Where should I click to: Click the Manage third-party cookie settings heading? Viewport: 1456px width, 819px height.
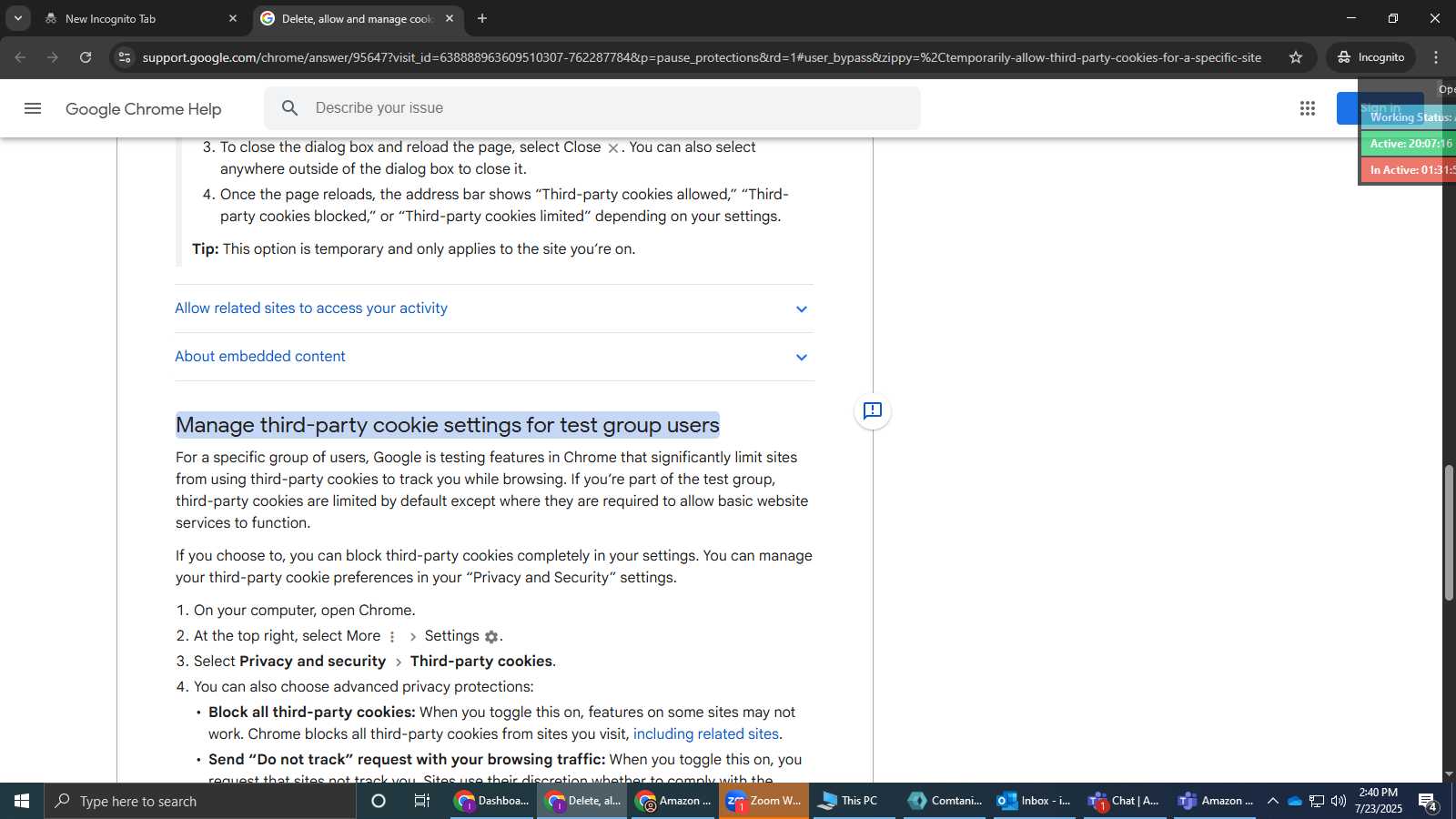(x=448, y=425)
